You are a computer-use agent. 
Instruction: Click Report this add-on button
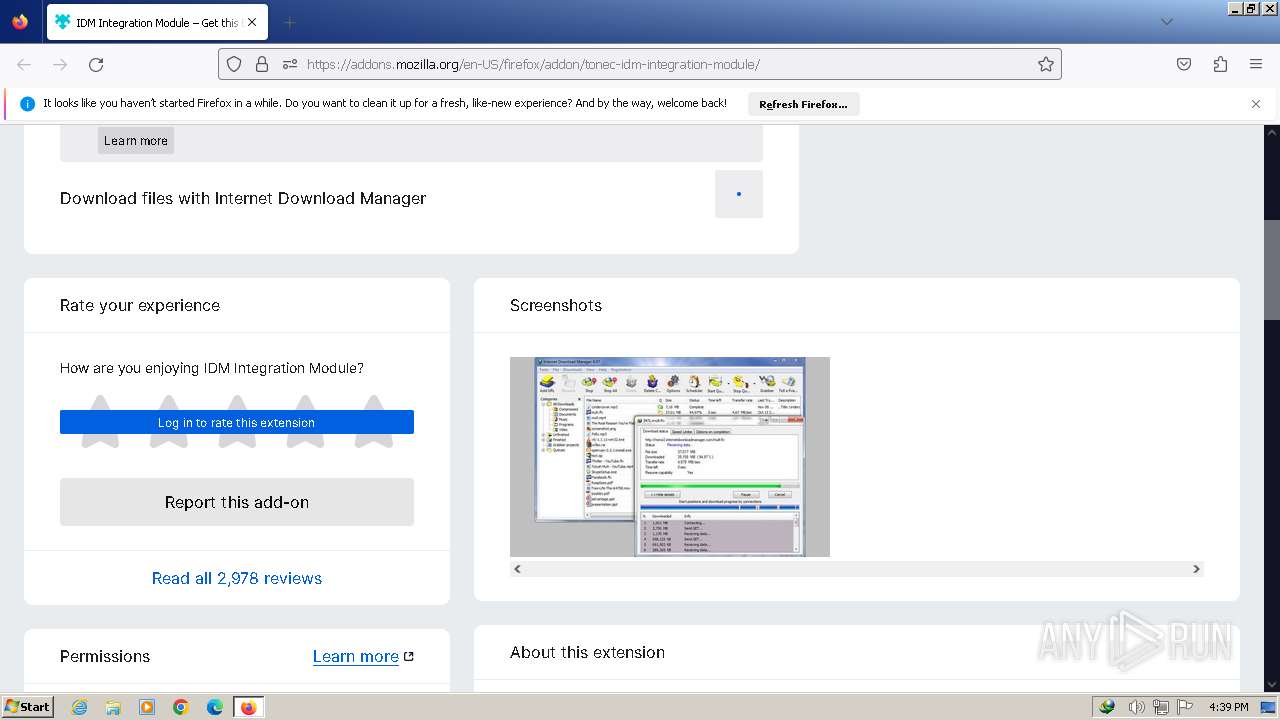pos(237,502)
